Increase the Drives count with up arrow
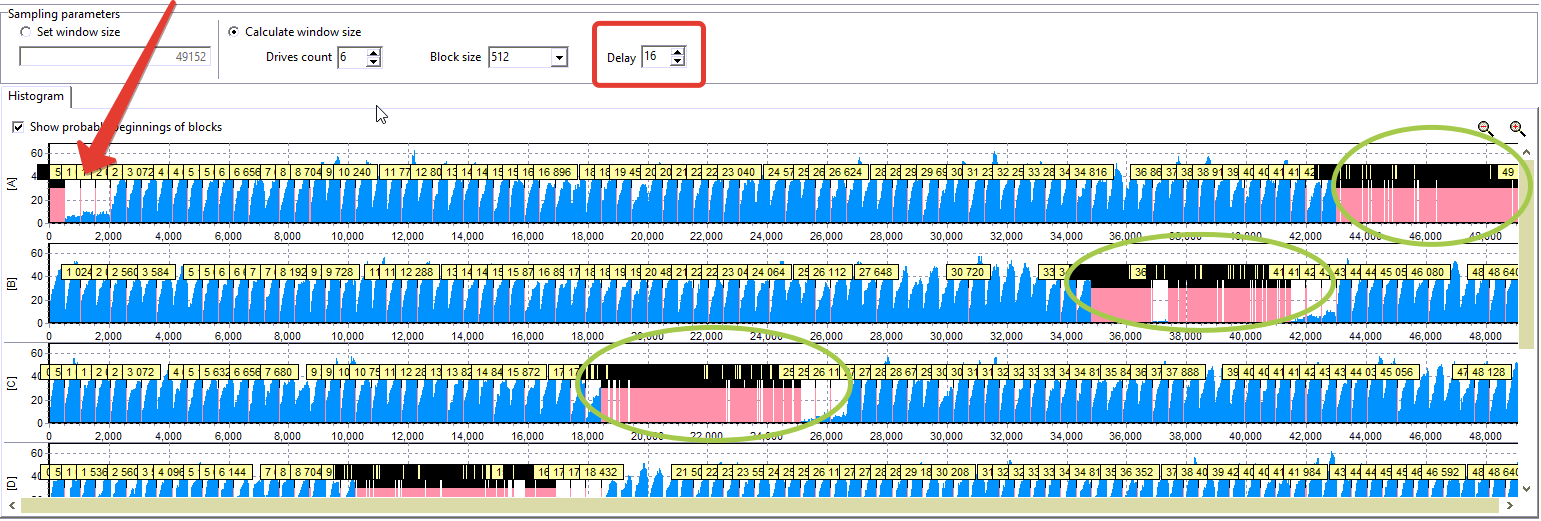1541x521 pixels. tap(374, 52)
